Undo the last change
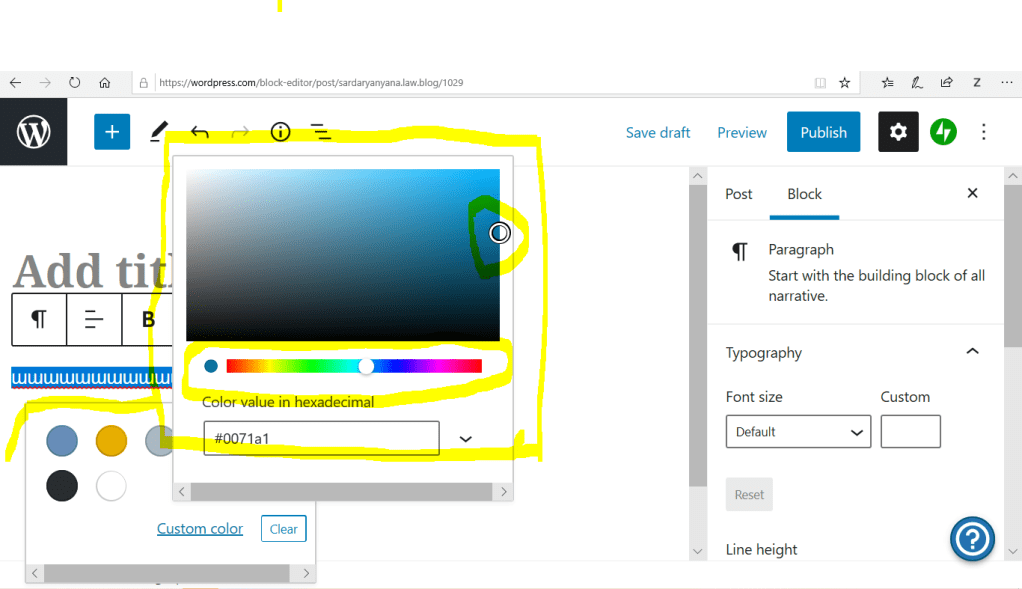 [200, 132]
